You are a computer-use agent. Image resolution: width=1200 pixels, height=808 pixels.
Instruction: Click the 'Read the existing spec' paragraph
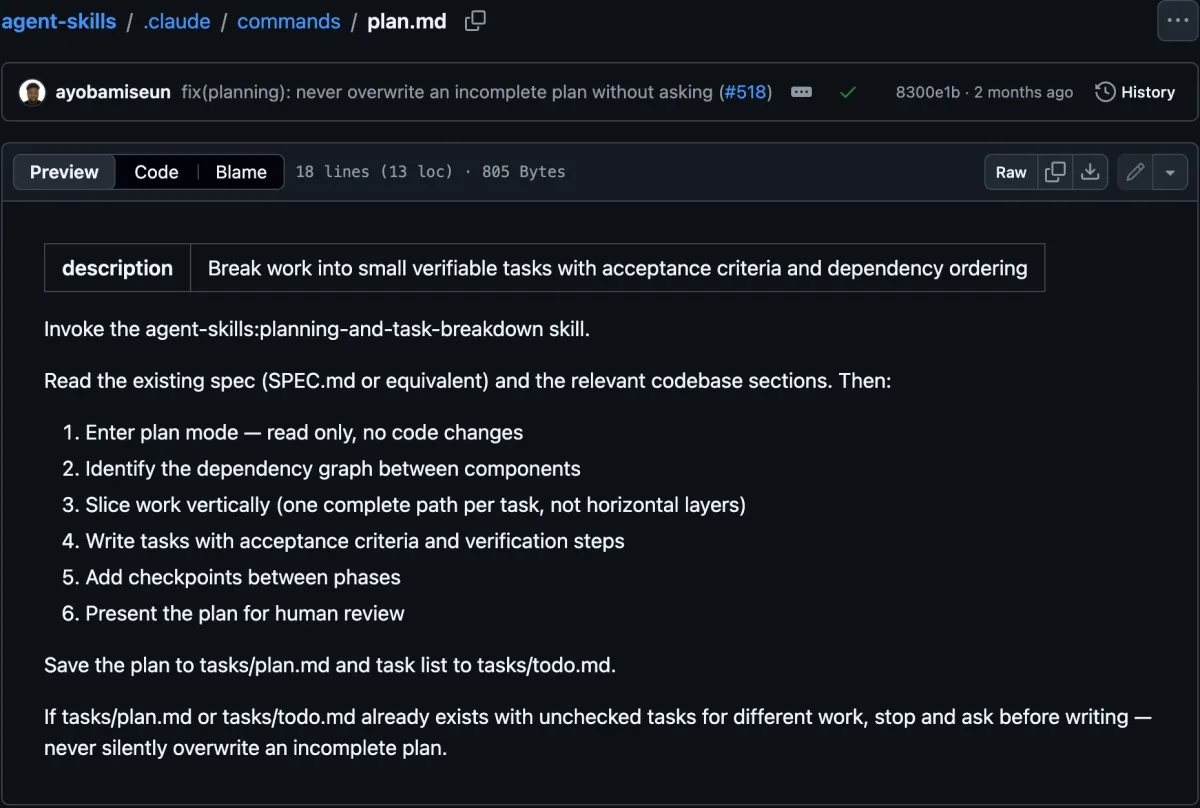467,381
